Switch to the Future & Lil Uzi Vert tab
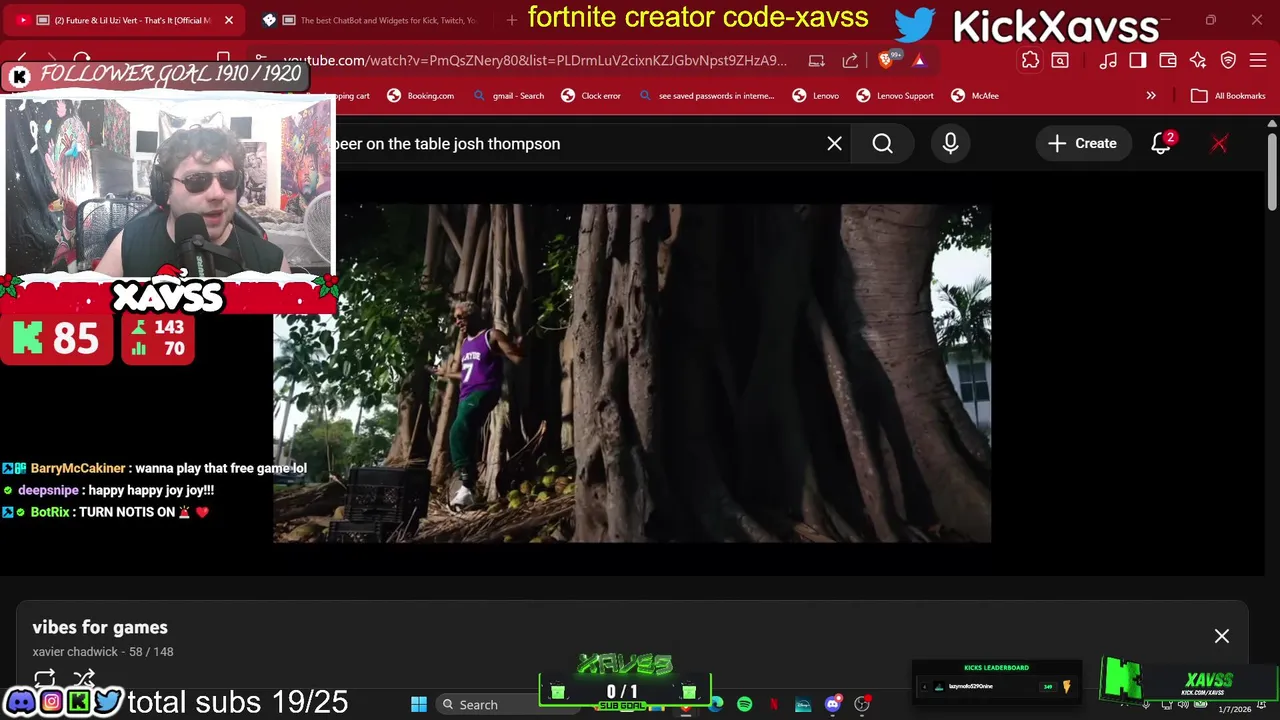The width and height of the screenshot is (1280, 720). click(x=125, y=20)
